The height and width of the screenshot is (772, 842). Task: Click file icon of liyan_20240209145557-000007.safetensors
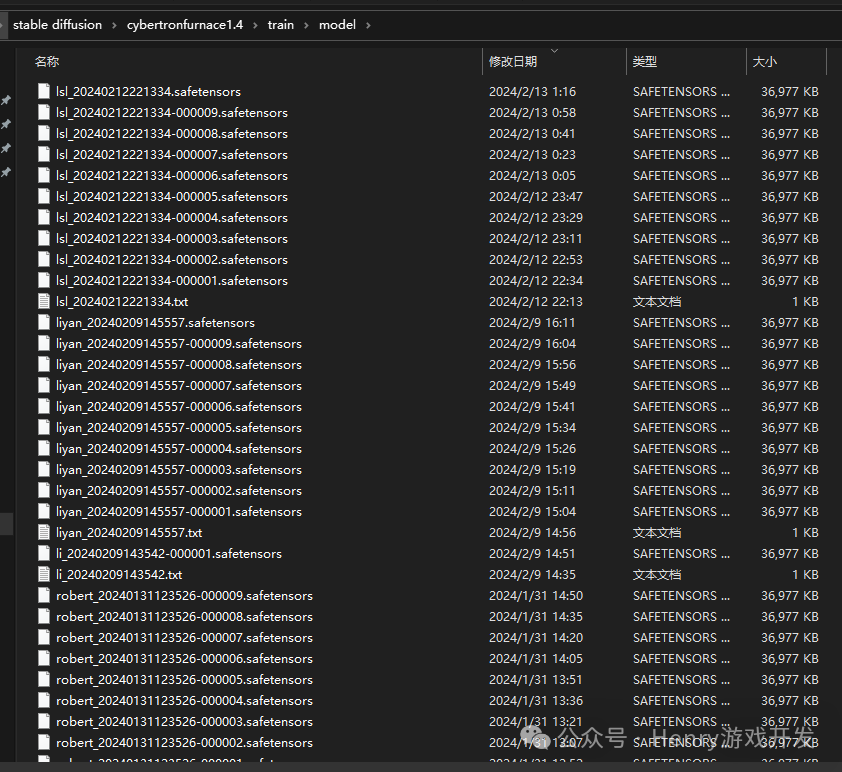[43, 385]
